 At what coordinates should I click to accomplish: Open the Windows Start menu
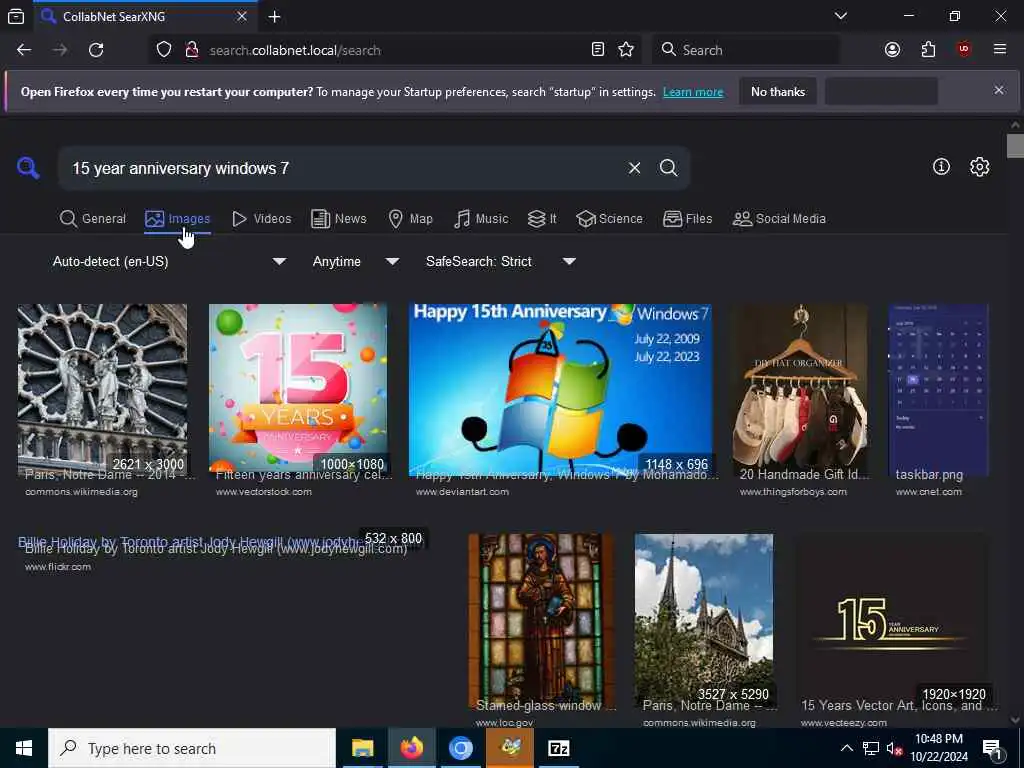24,748
